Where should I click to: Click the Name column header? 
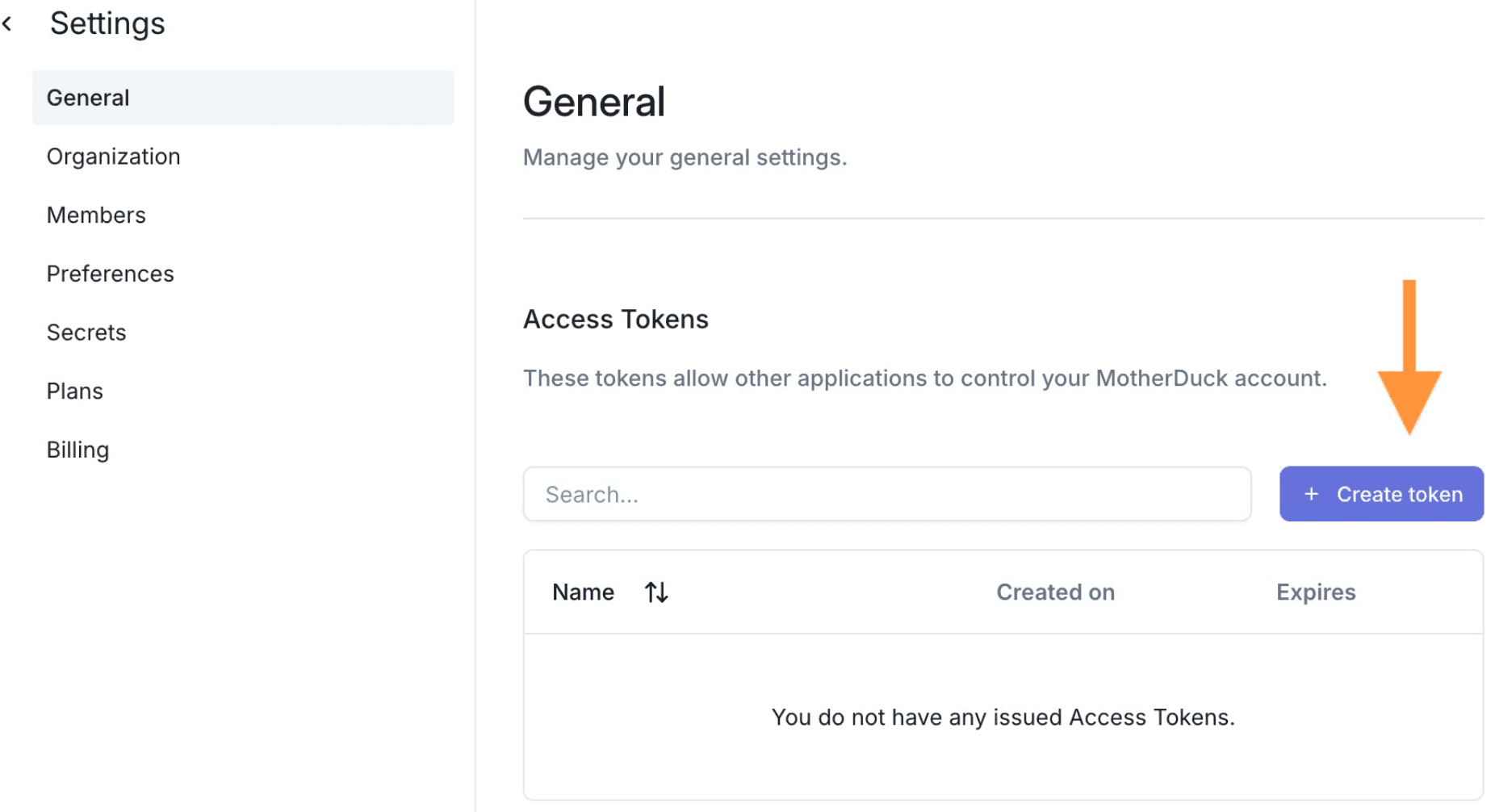coord(583,592)
